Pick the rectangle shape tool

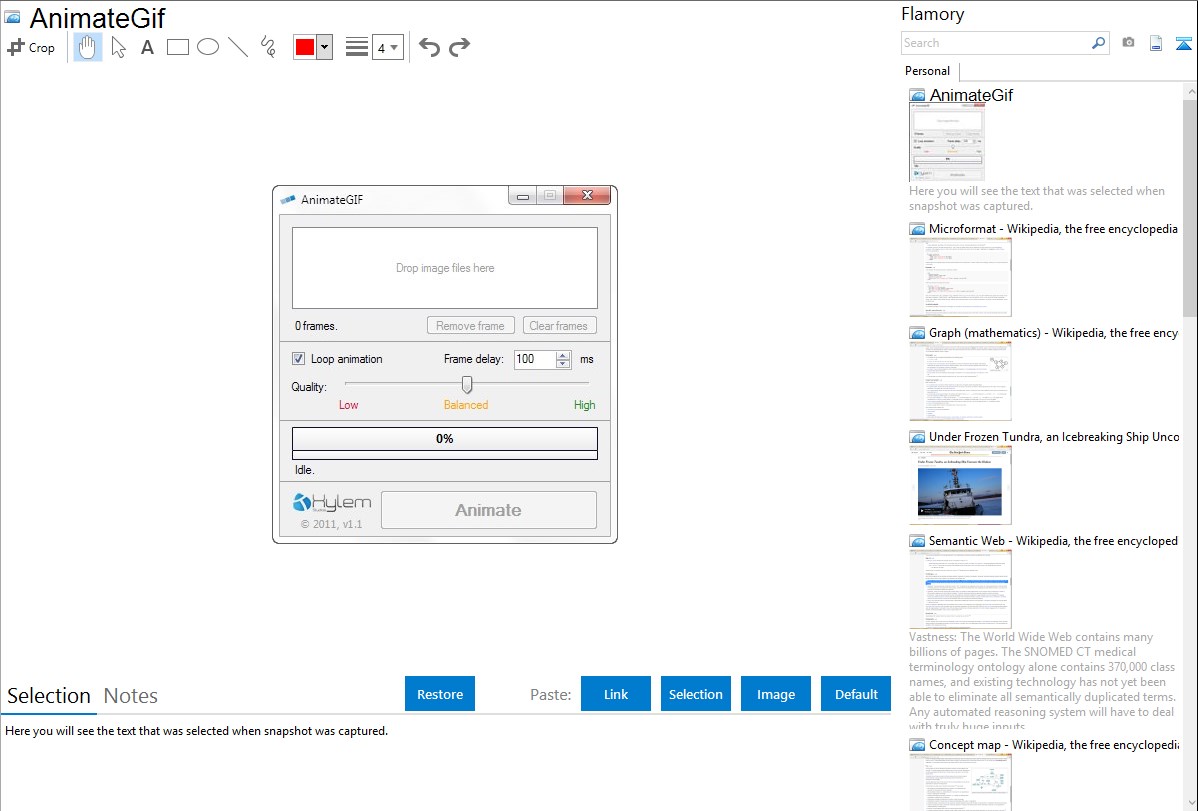point(177,47)
